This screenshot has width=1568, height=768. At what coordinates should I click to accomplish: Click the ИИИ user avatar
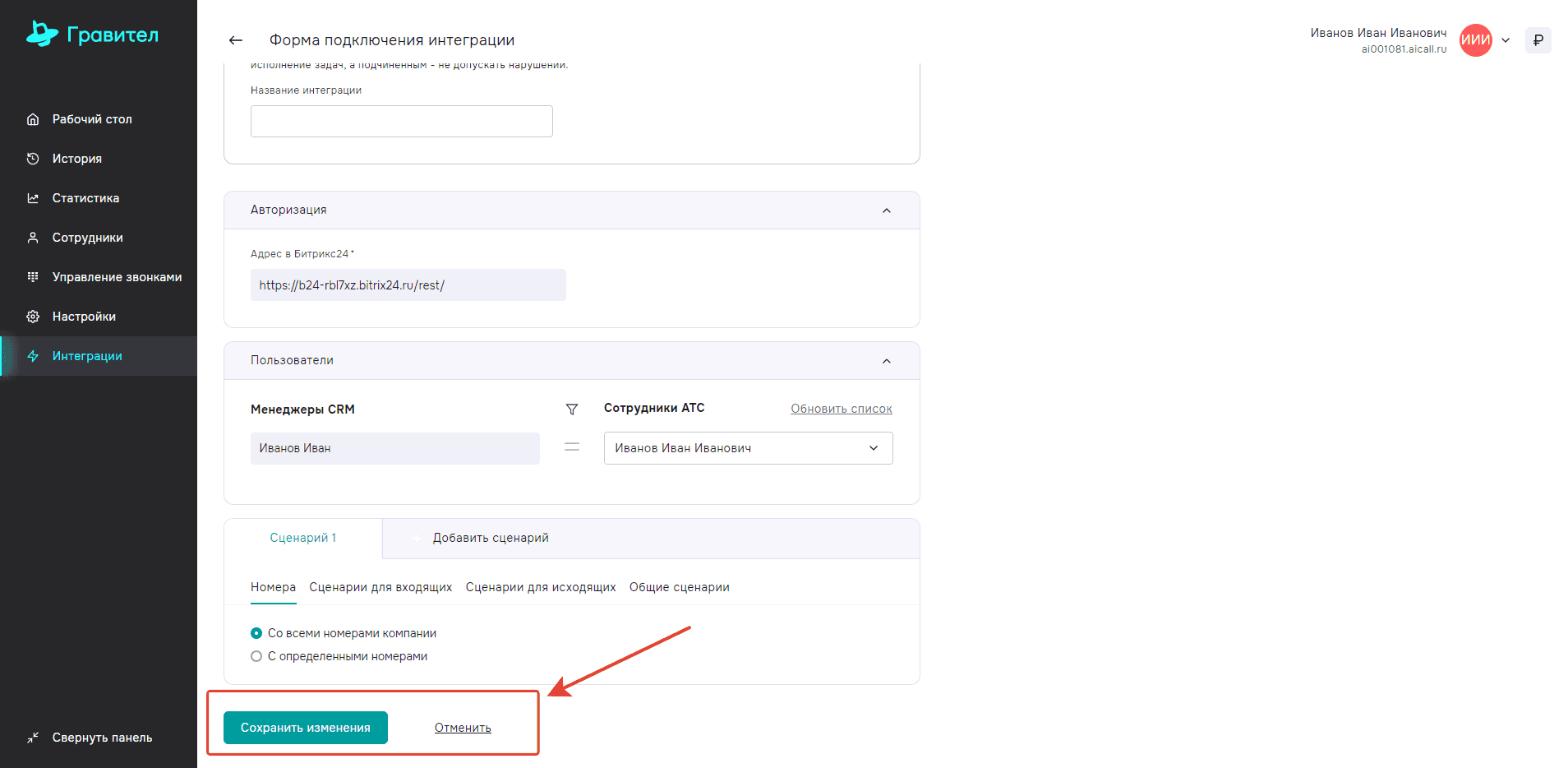pyautogui.click(x=1475, y=40)
